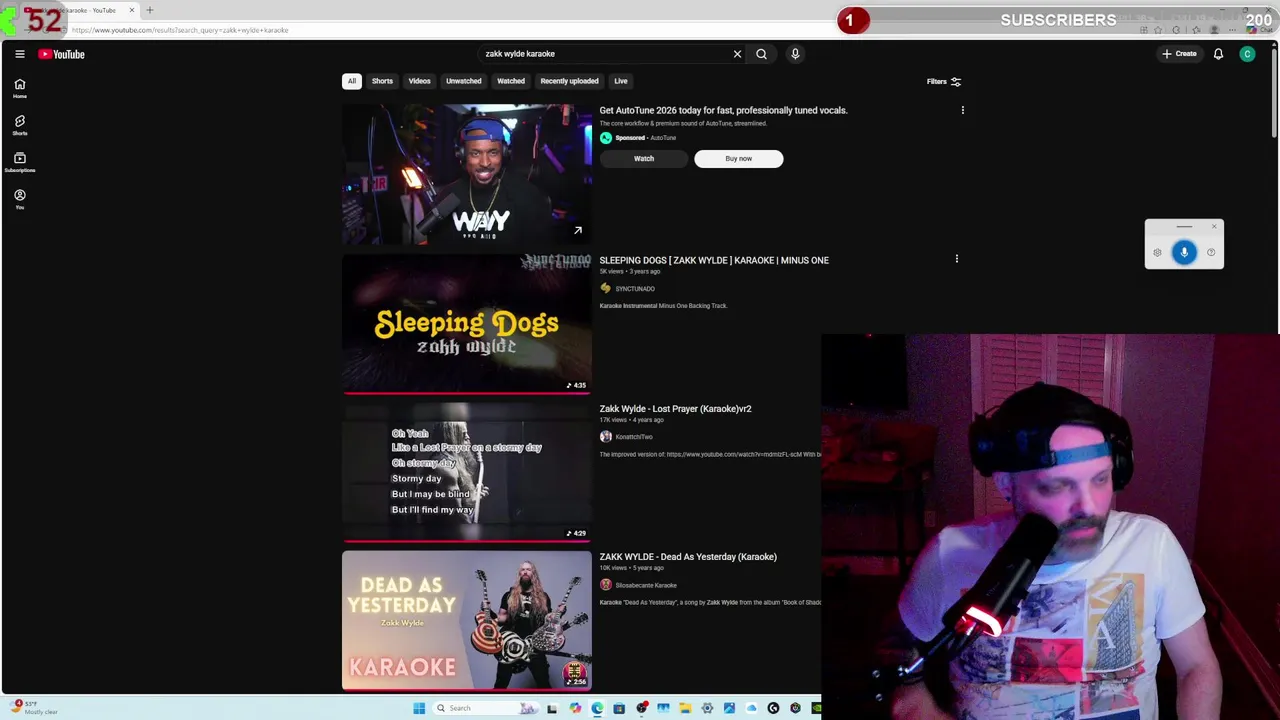Image resolution: width=1280 pixels, height=720 pixels.
Task: Click the blue microphone in voice typing widget
Action: tap(1184, 252)
